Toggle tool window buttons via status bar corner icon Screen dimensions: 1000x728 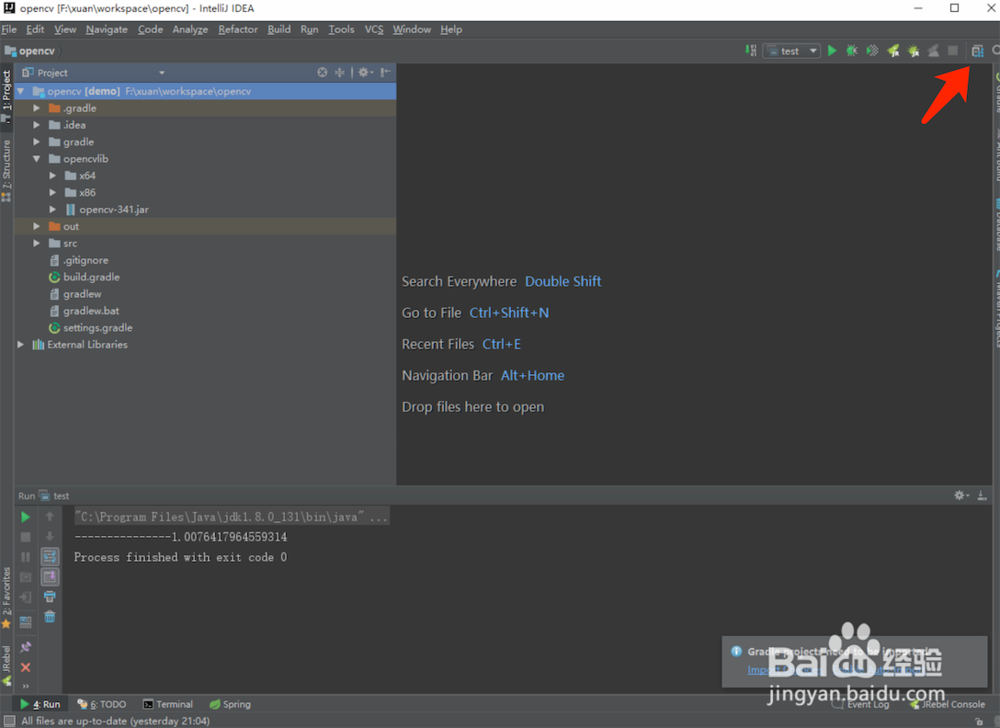[9, 721]
